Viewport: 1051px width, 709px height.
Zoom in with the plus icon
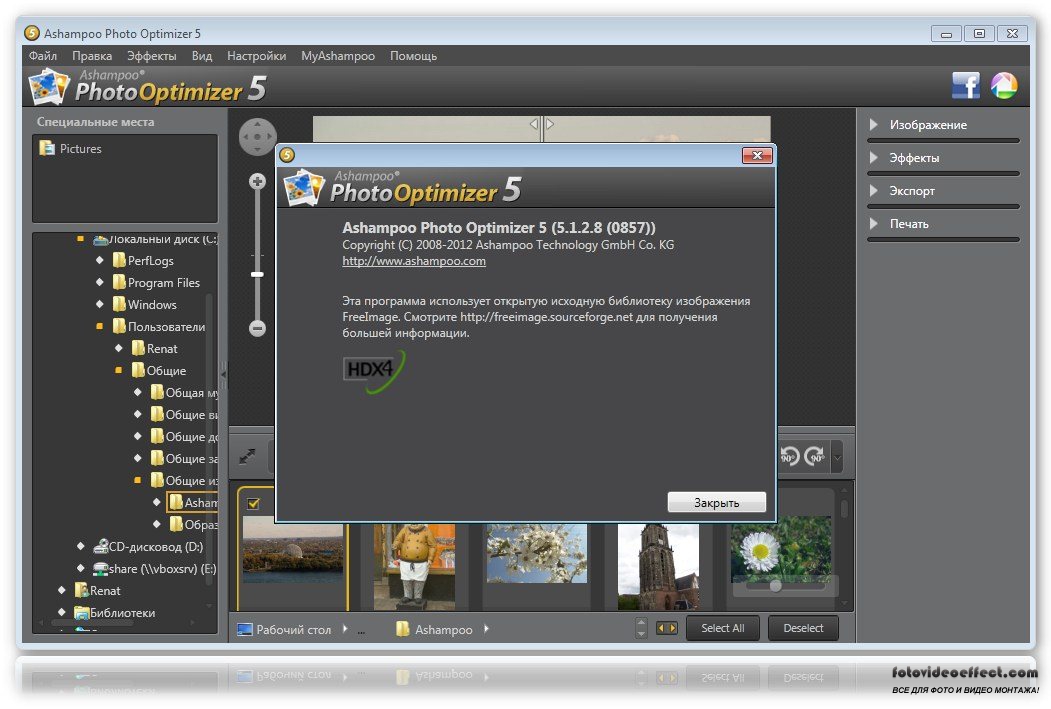tap(257, 181)
